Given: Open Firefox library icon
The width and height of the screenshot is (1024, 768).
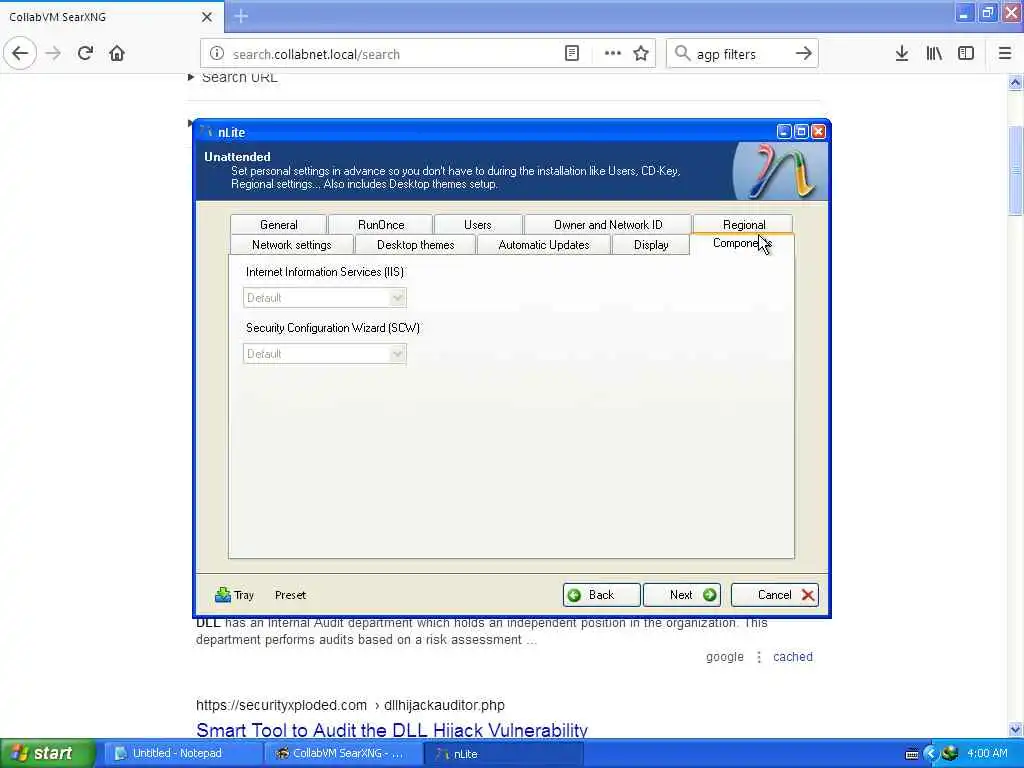Looking at the screenshot, I should coord(934,54).
